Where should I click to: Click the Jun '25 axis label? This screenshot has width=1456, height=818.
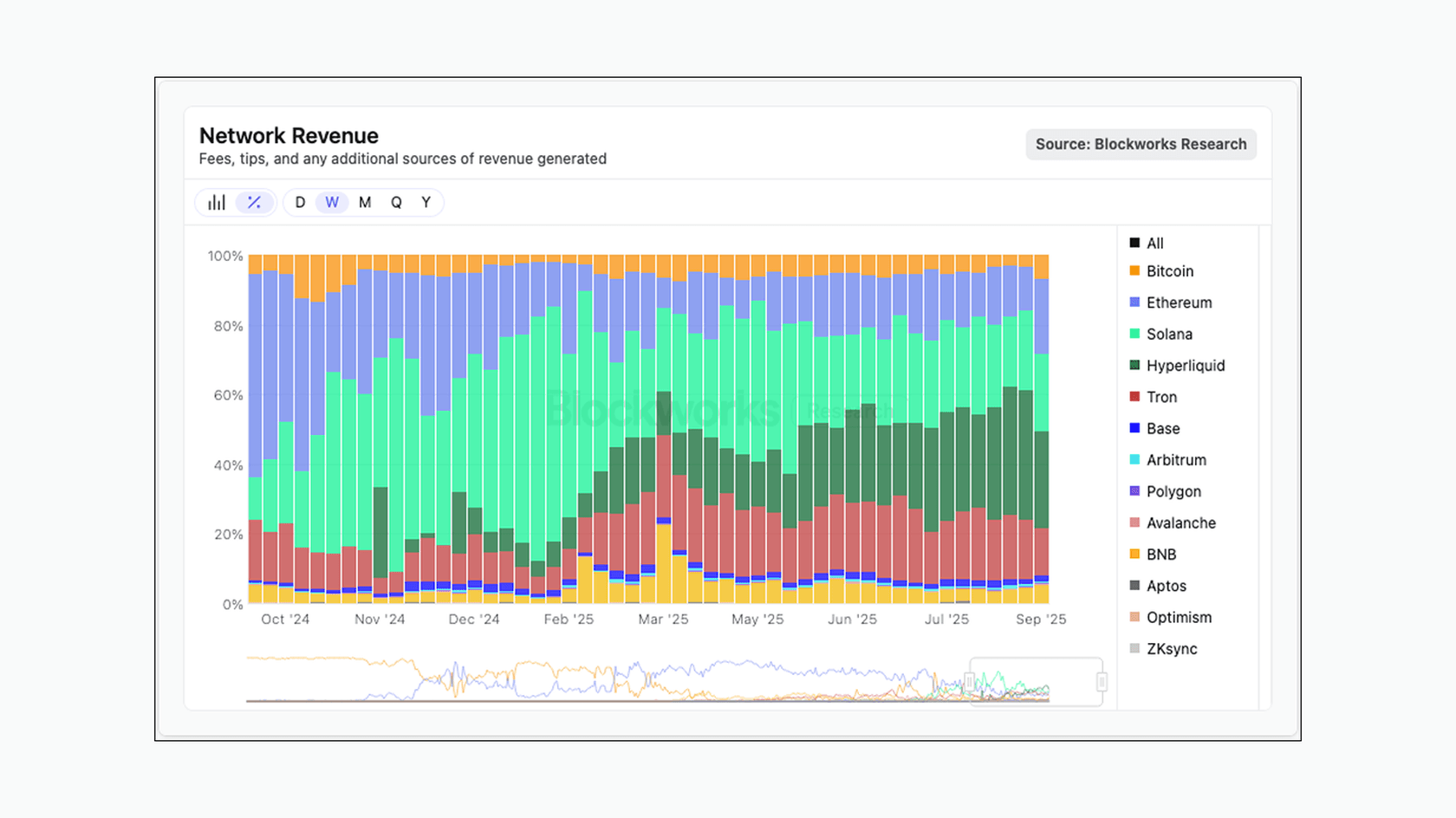coord(852,620)
